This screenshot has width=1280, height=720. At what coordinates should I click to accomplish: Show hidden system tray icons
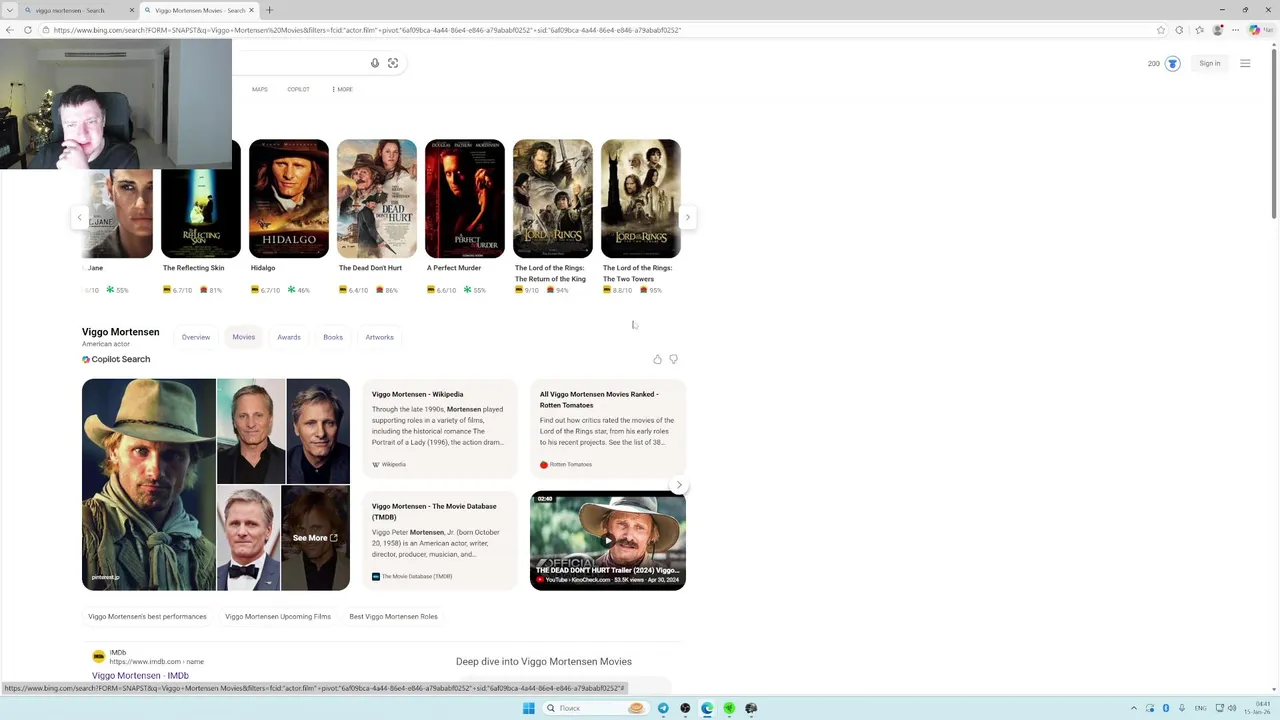tap(1134, 708)
